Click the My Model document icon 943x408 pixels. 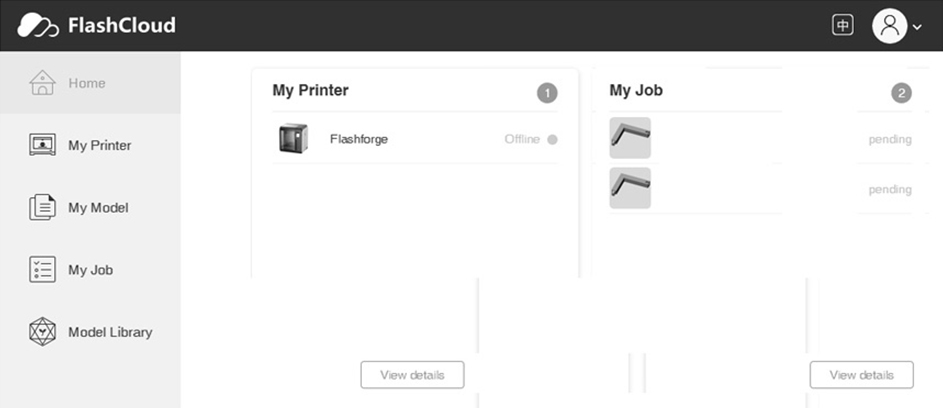tap(42, 207)
